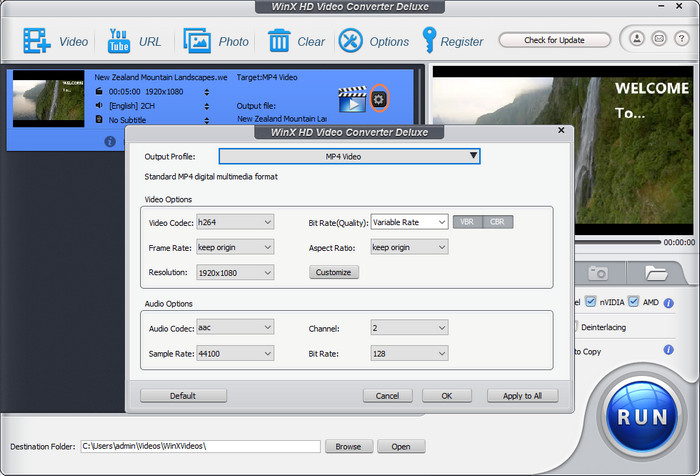Click the Cancel button
This screenshot has height=476, width=700.
[388, 396]
